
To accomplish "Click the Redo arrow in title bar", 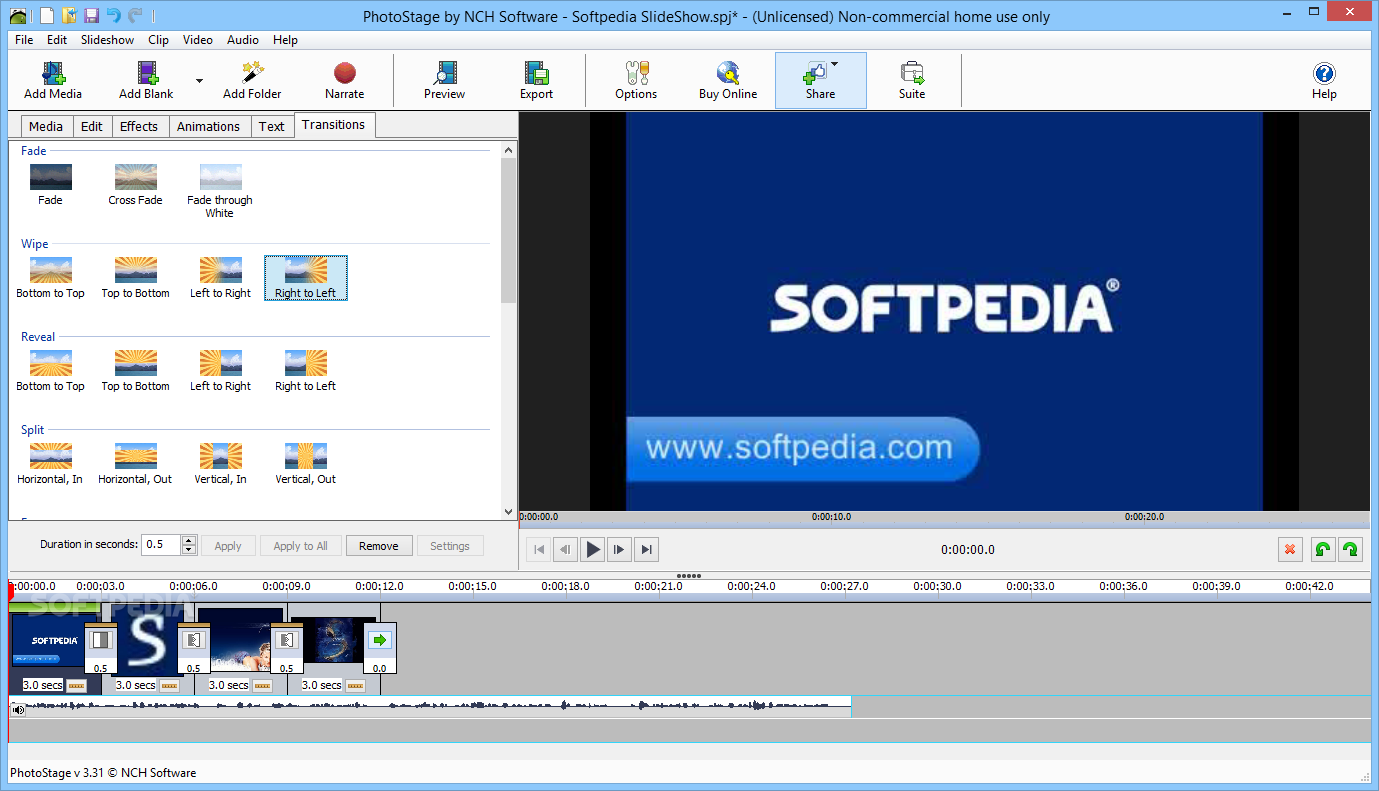I will point(135,16).
